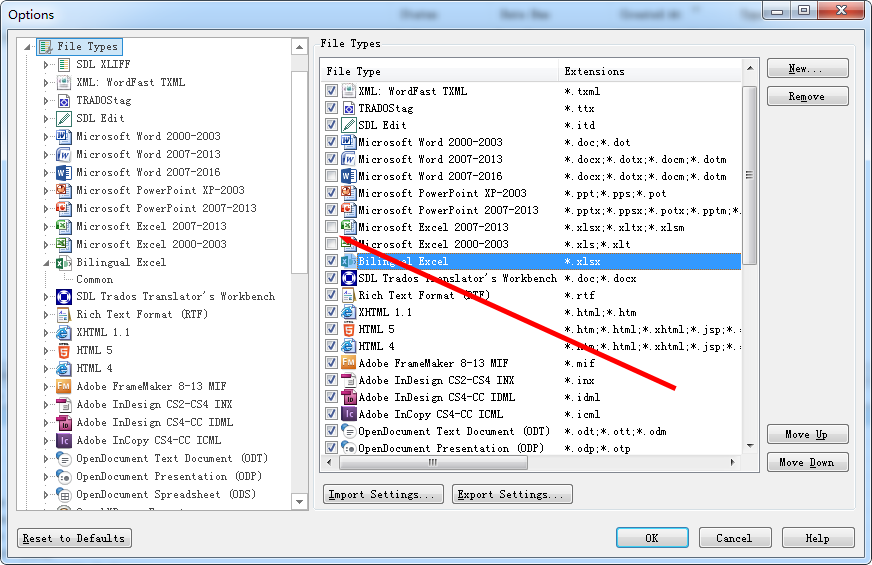The height and width of the screenshot is (565, 872).
Task: Collapse the File Types root node
Action: (27, 47)
